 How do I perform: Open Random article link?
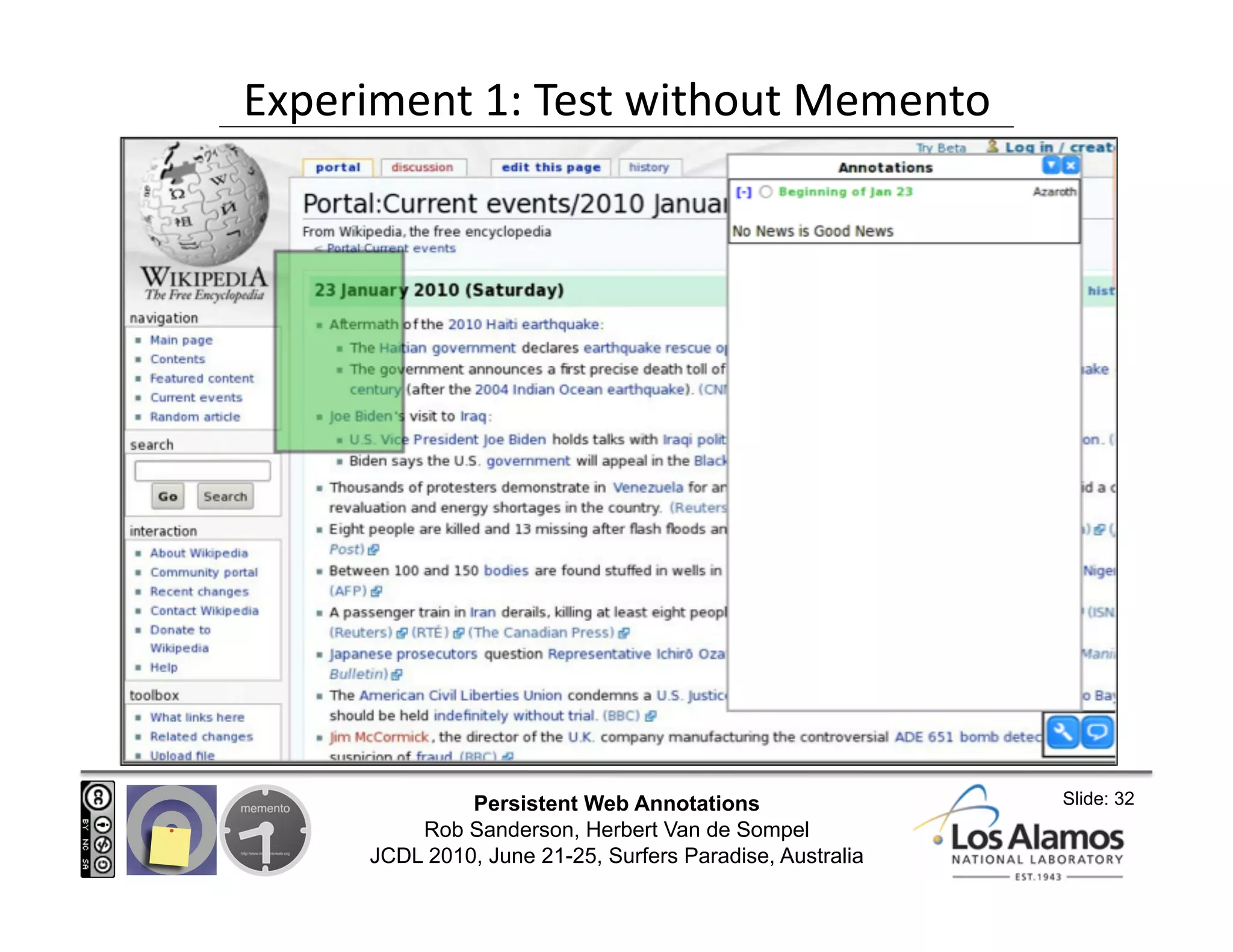click(x=195, y=417)
